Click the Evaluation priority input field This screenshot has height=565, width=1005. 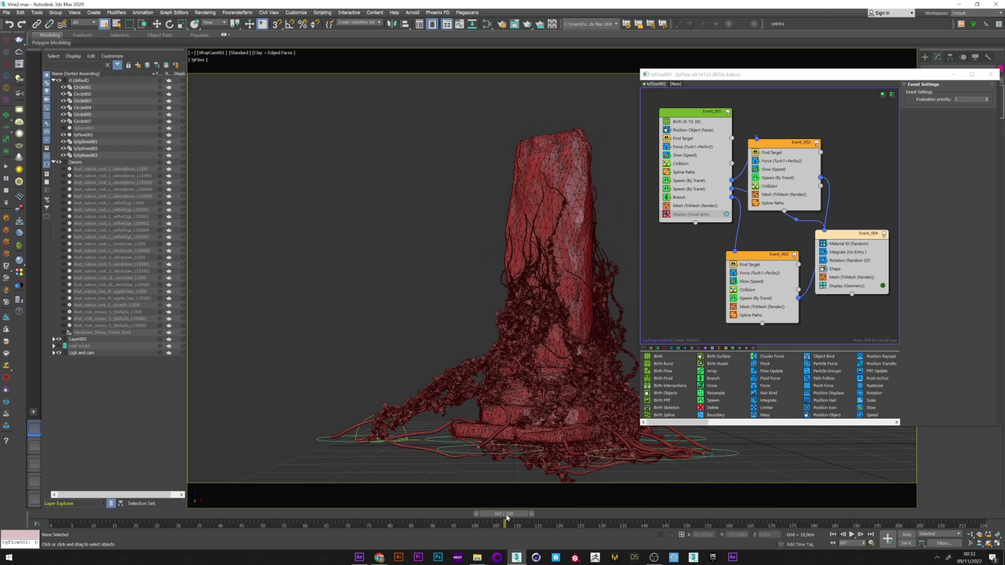coord(970,99)
